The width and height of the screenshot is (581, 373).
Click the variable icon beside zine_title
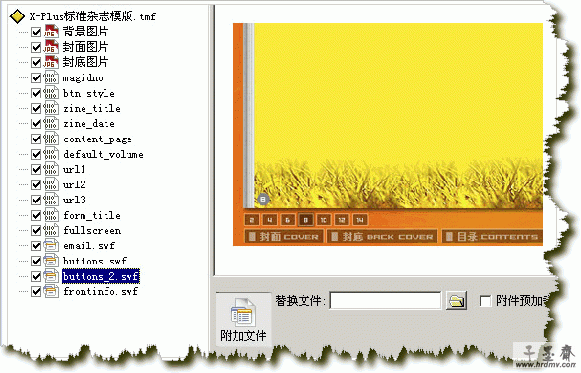click(51, 108)
